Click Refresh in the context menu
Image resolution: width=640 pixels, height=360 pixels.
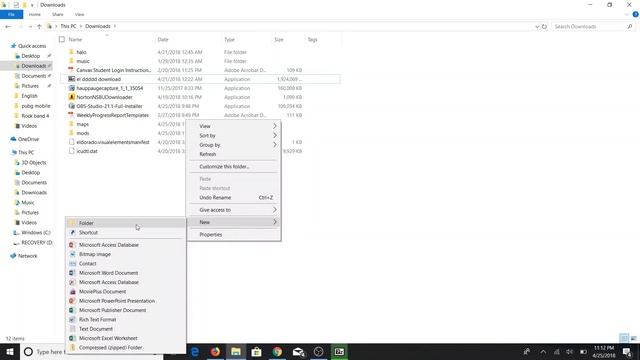pos(233,154)
